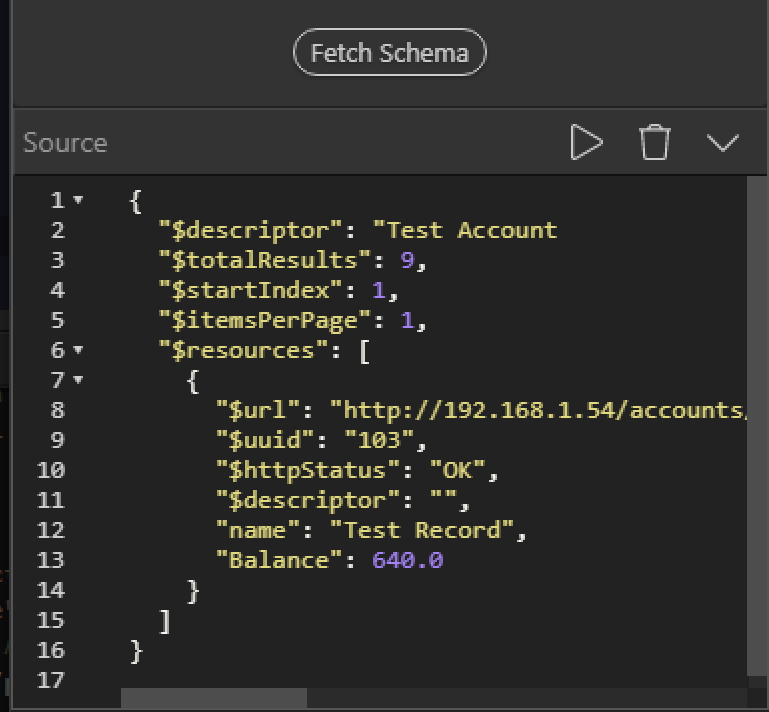This screenshot has height=712, width=769.
Task: Click the "Test Account" descriptor text
Action: 465,230
